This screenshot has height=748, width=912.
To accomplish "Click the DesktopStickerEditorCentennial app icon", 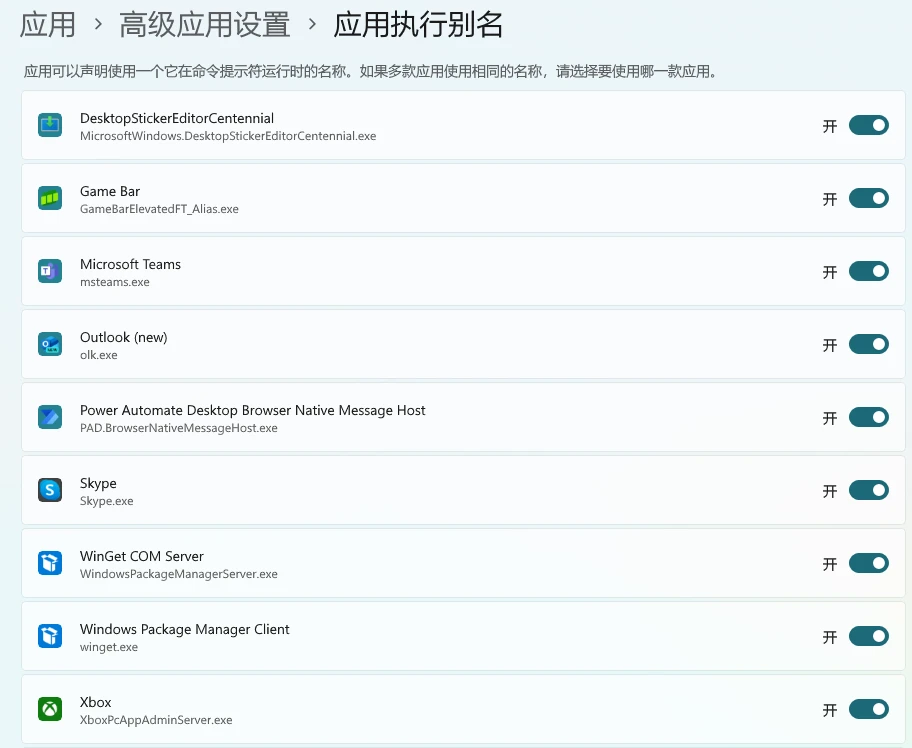I will click(50, 125).
